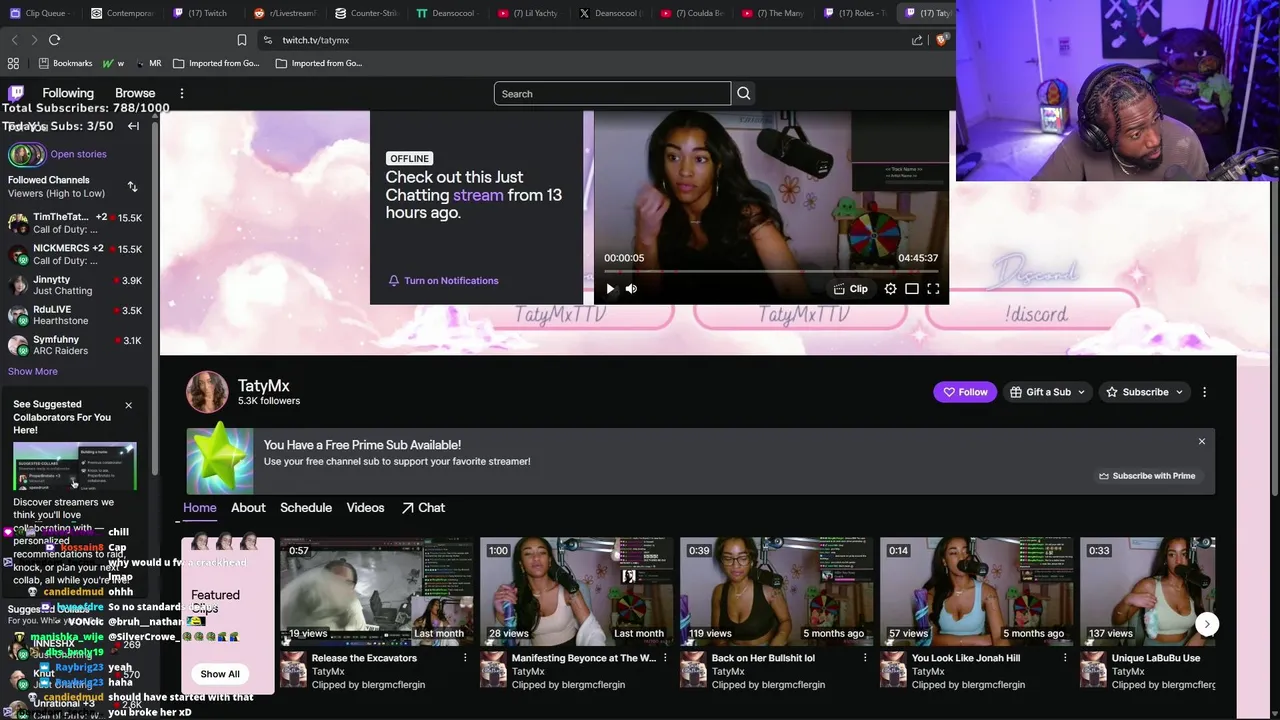Switch to the Schedule tab
1280x720 pixels.
click(306, 508)
